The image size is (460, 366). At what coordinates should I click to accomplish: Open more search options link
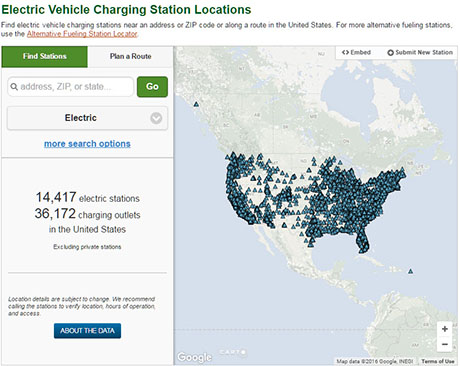pos(87,144)
